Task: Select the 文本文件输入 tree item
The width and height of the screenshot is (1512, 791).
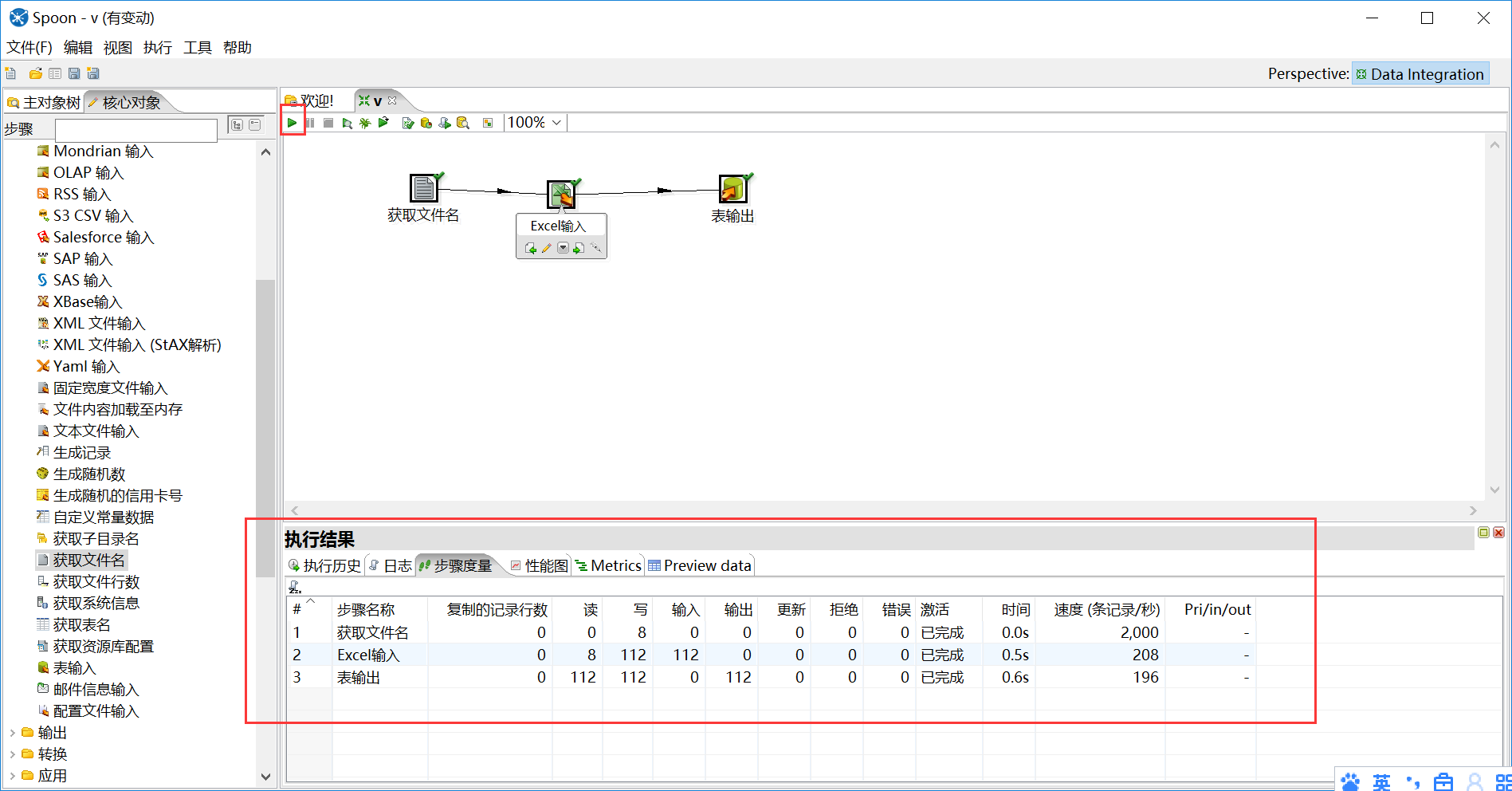Action: (x=88, y=431)
